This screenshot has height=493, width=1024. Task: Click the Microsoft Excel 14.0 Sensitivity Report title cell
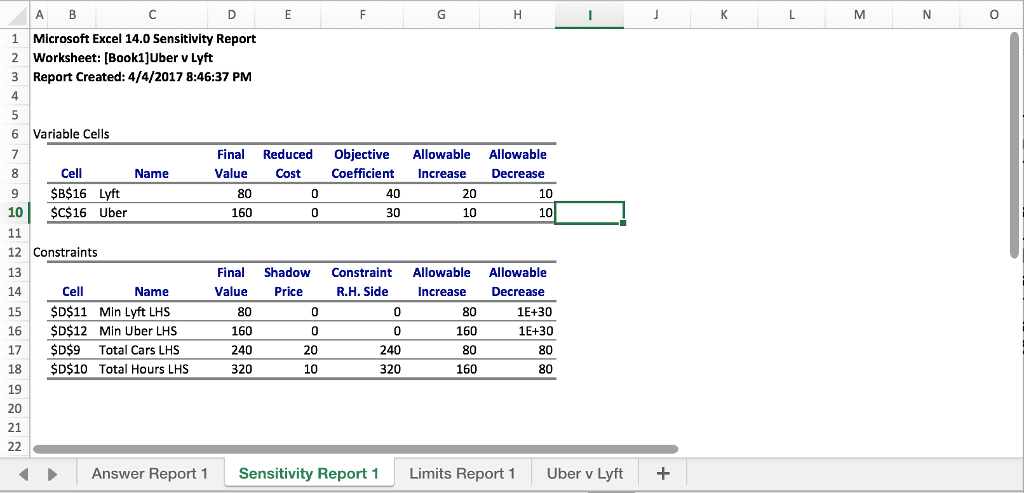[x=144, y=38]
